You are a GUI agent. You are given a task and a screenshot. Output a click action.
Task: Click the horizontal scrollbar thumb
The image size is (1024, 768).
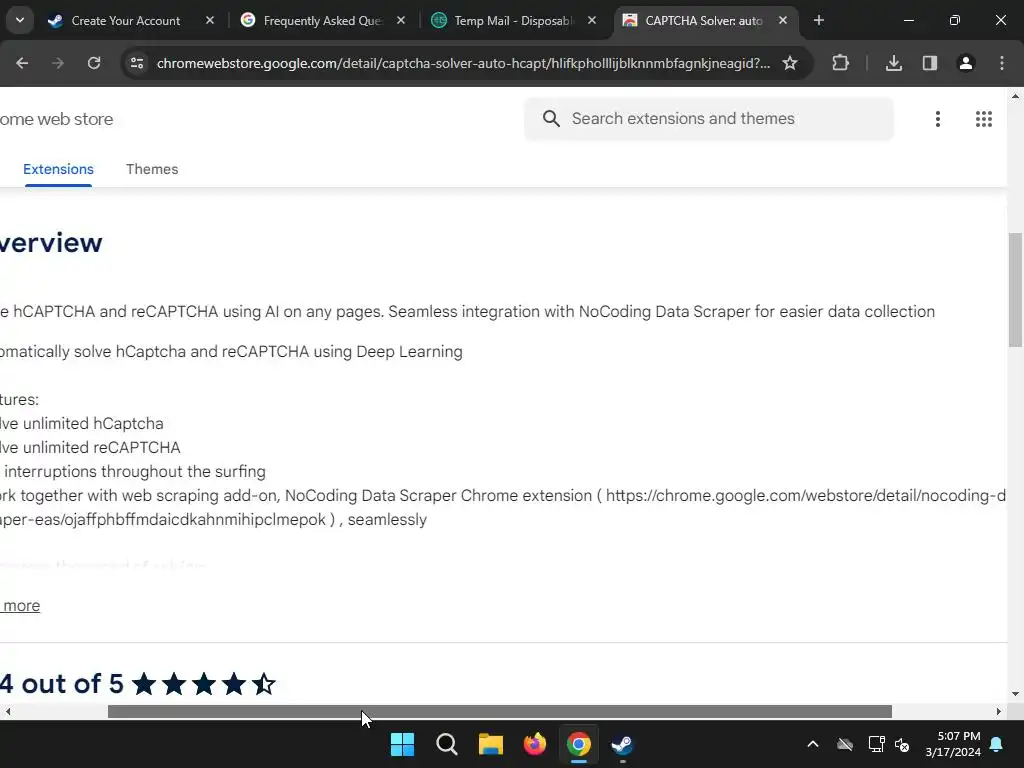point(500,711)
